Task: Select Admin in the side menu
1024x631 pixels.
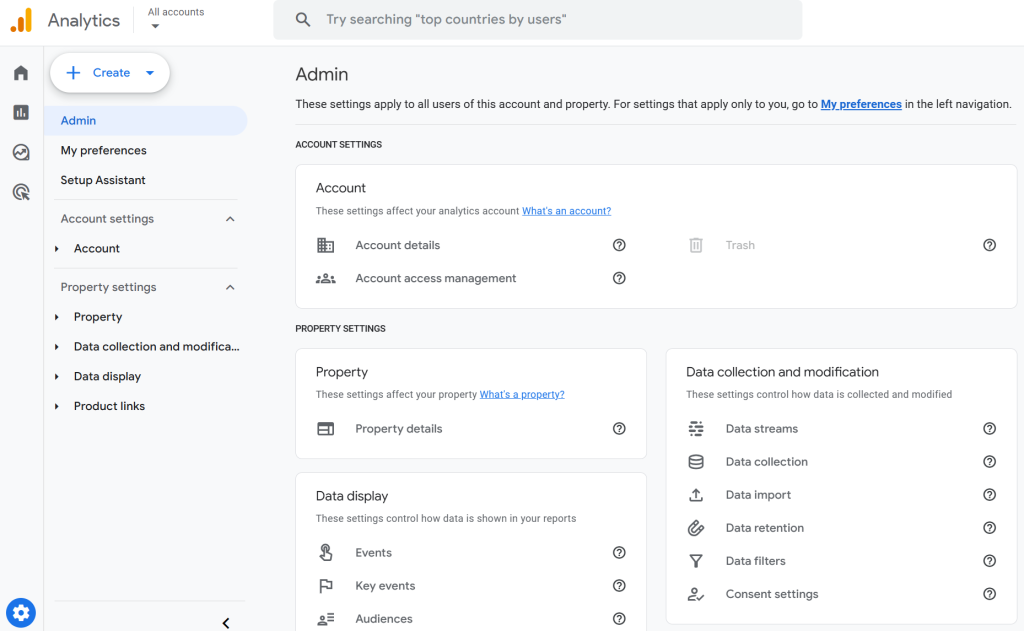Action: [146, 121]
